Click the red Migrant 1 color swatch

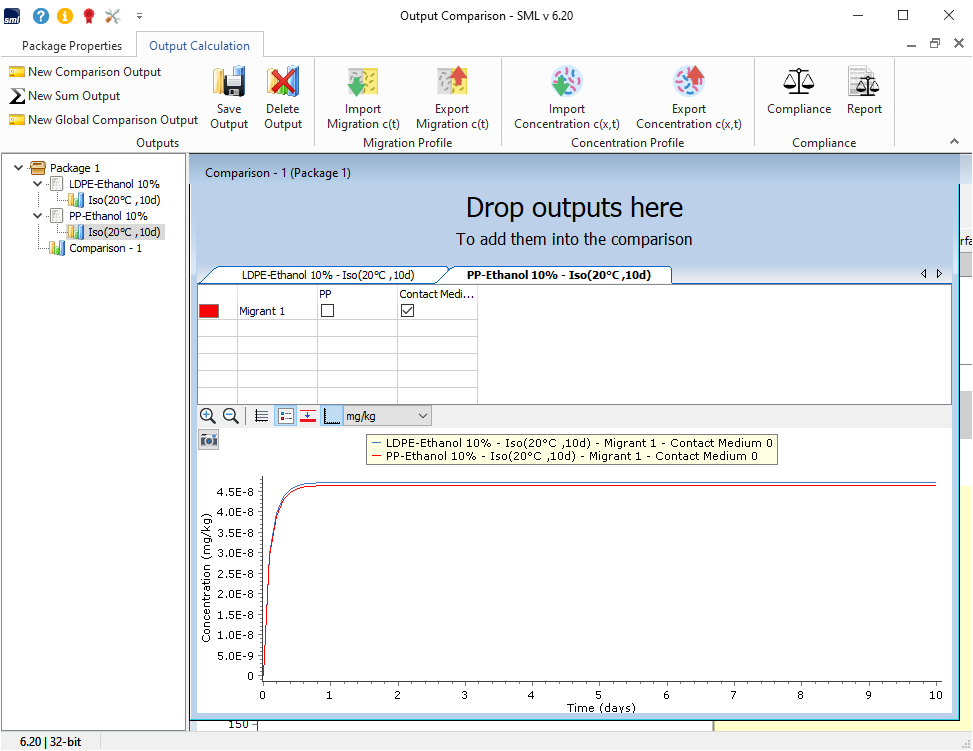click(209, 311)
